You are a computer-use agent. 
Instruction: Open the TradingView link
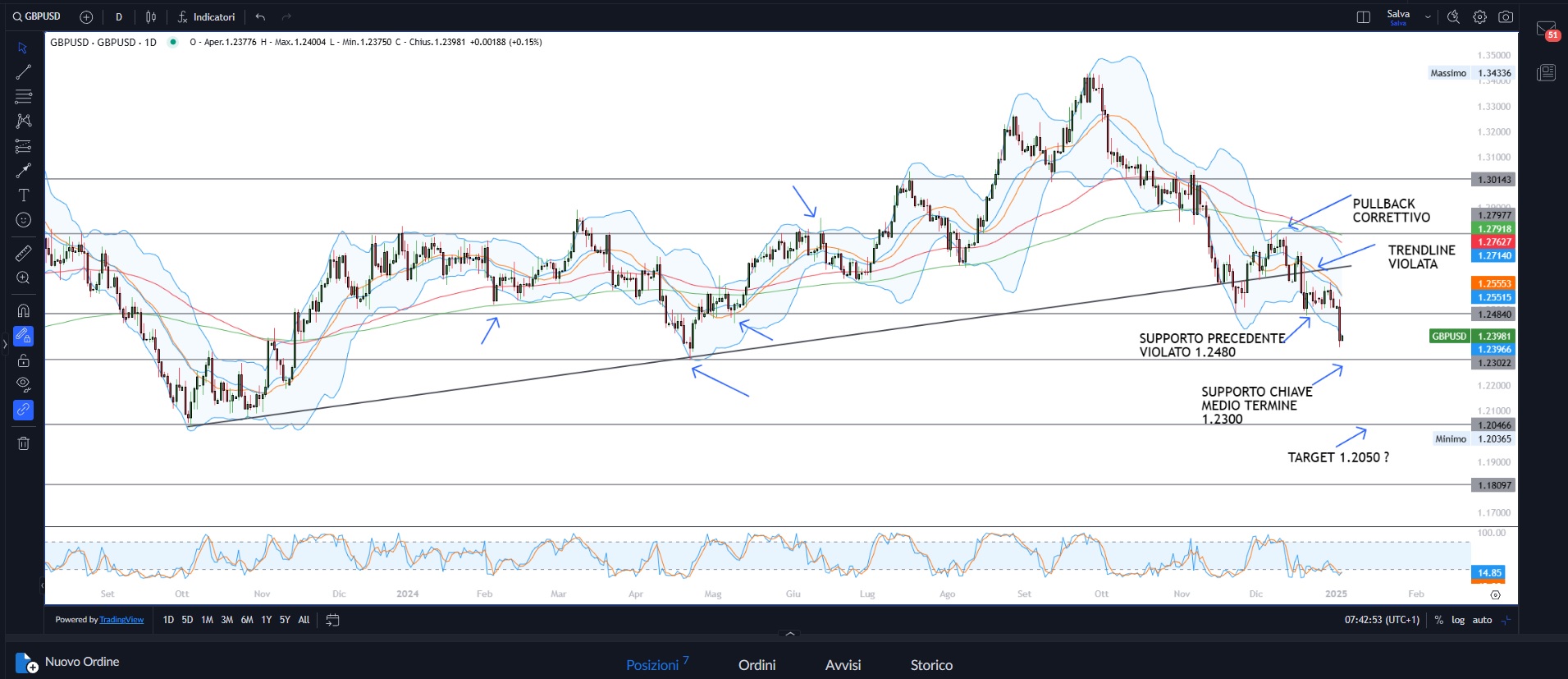tap(121, 620)
